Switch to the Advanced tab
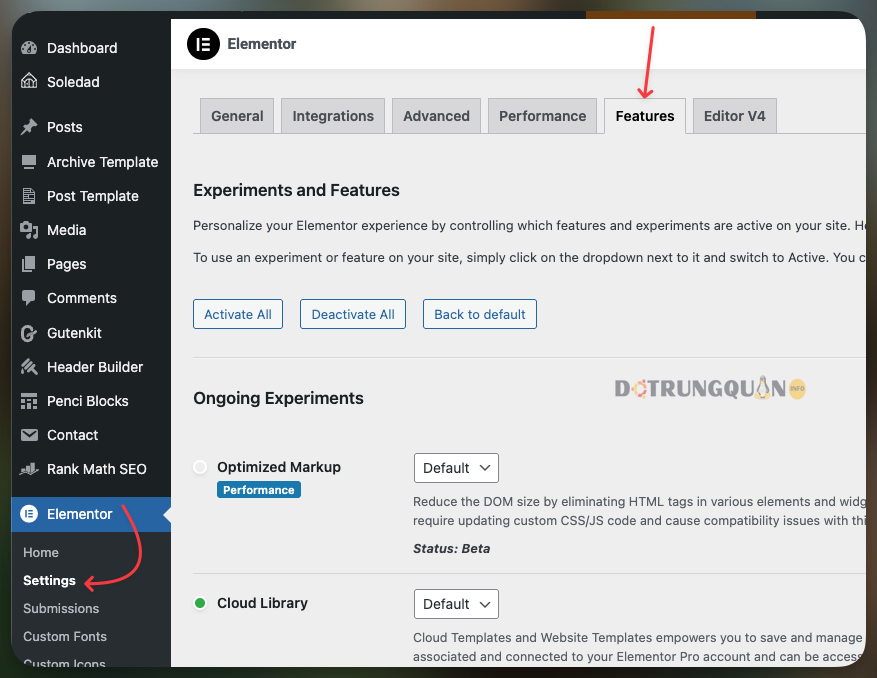Viewport: 877px width, 678px height. [x=436, y=116]
